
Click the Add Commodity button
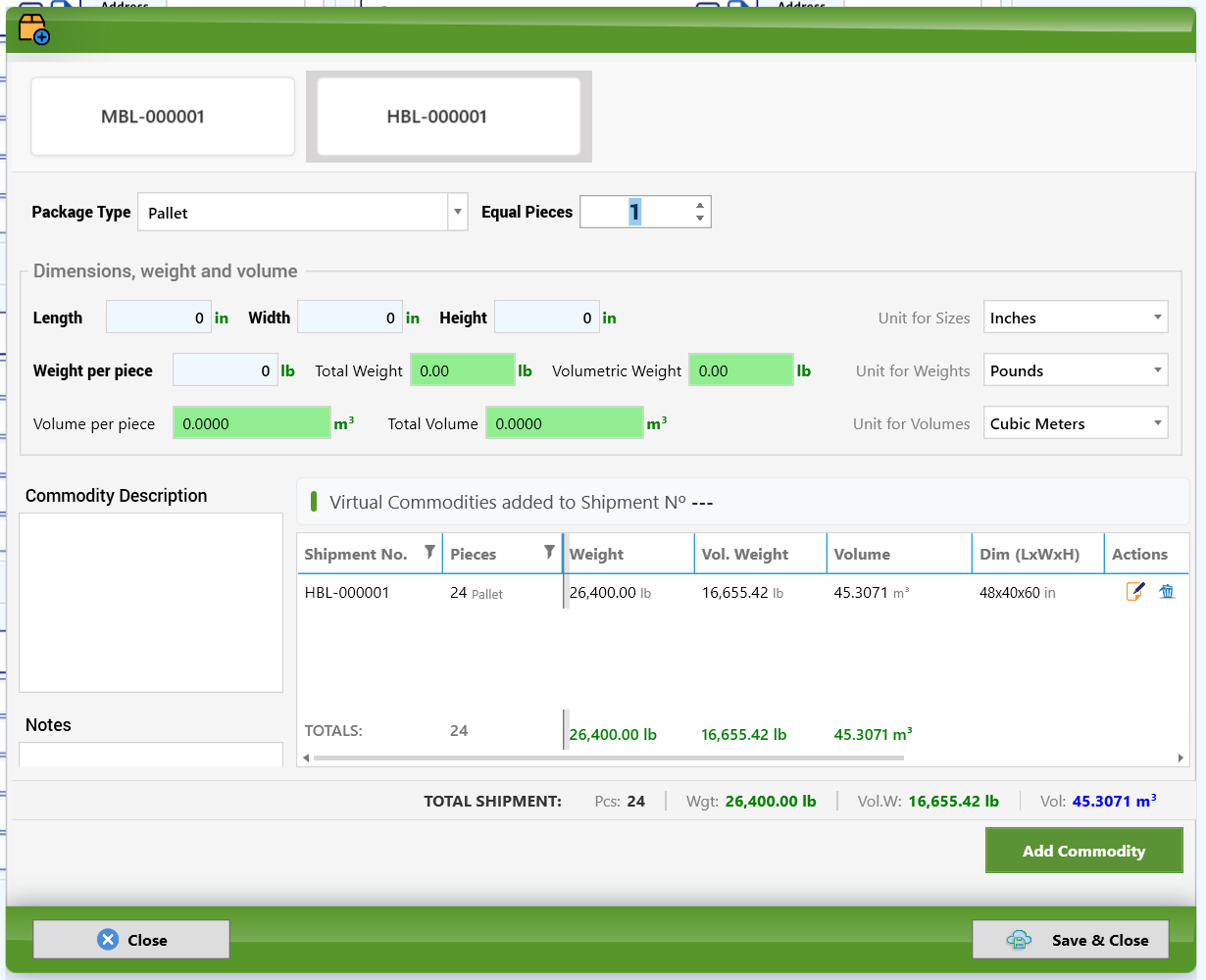click(x=1083, y=851)
